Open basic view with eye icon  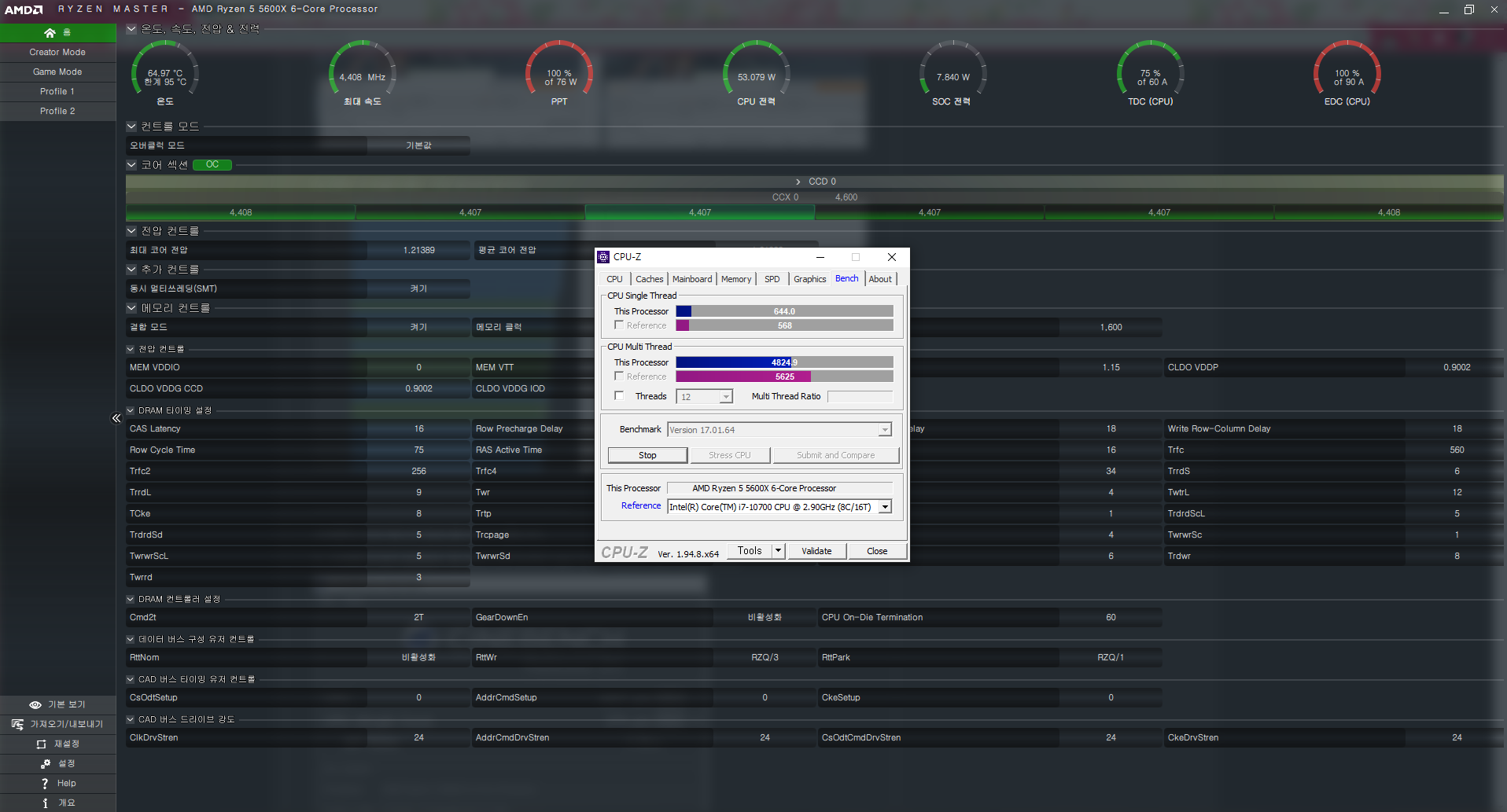pos(35,705)
